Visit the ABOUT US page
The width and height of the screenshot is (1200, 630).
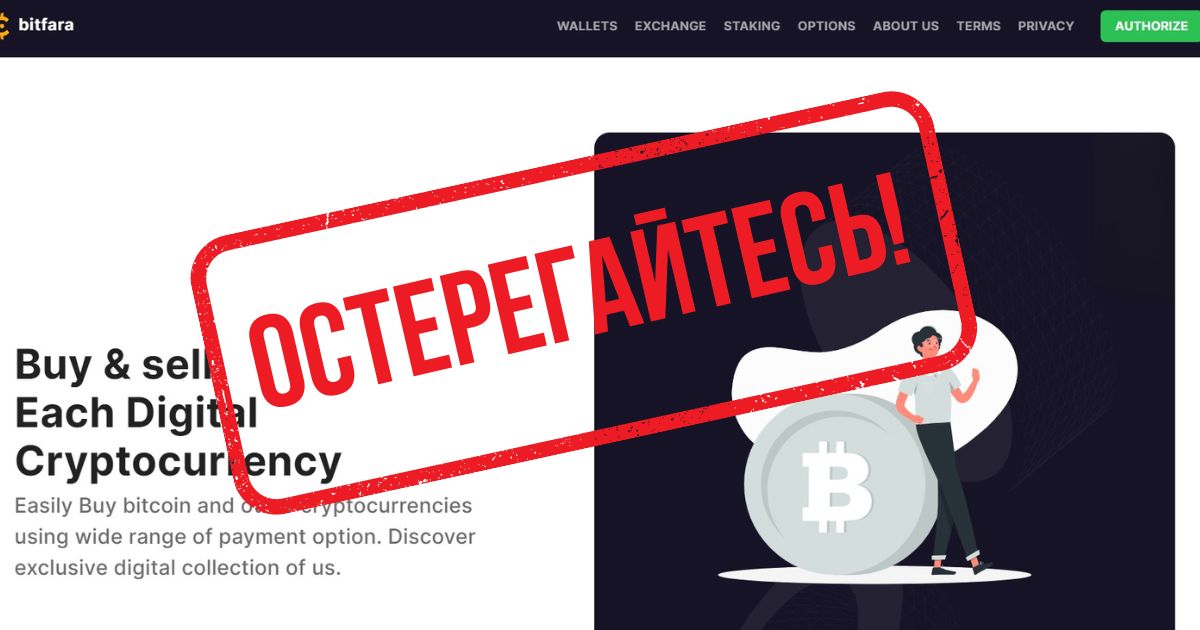(906, 26)
